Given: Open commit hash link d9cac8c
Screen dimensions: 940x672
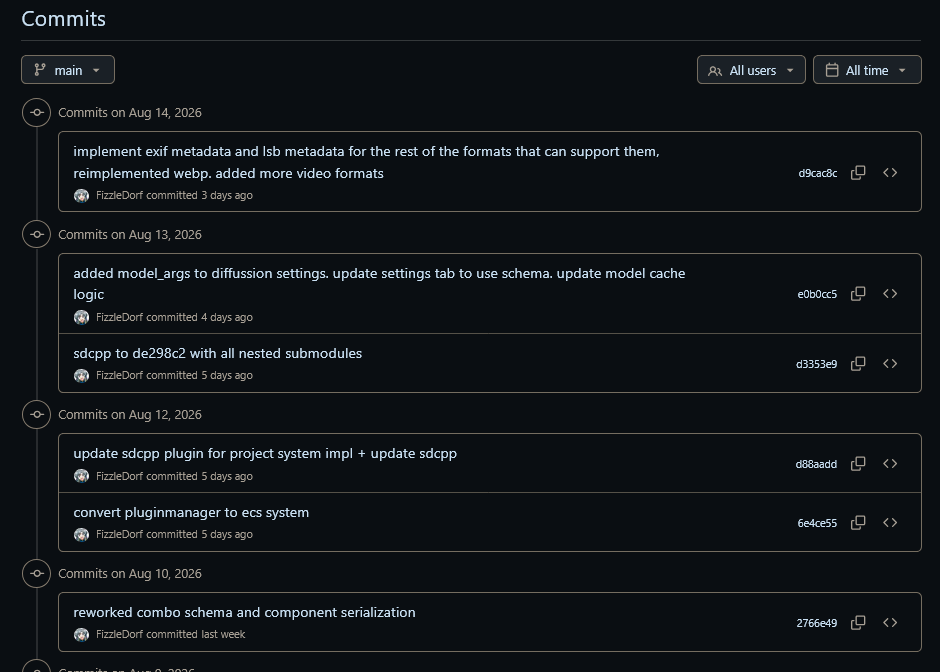Looking at the screenshot, I should pos(818,173).
